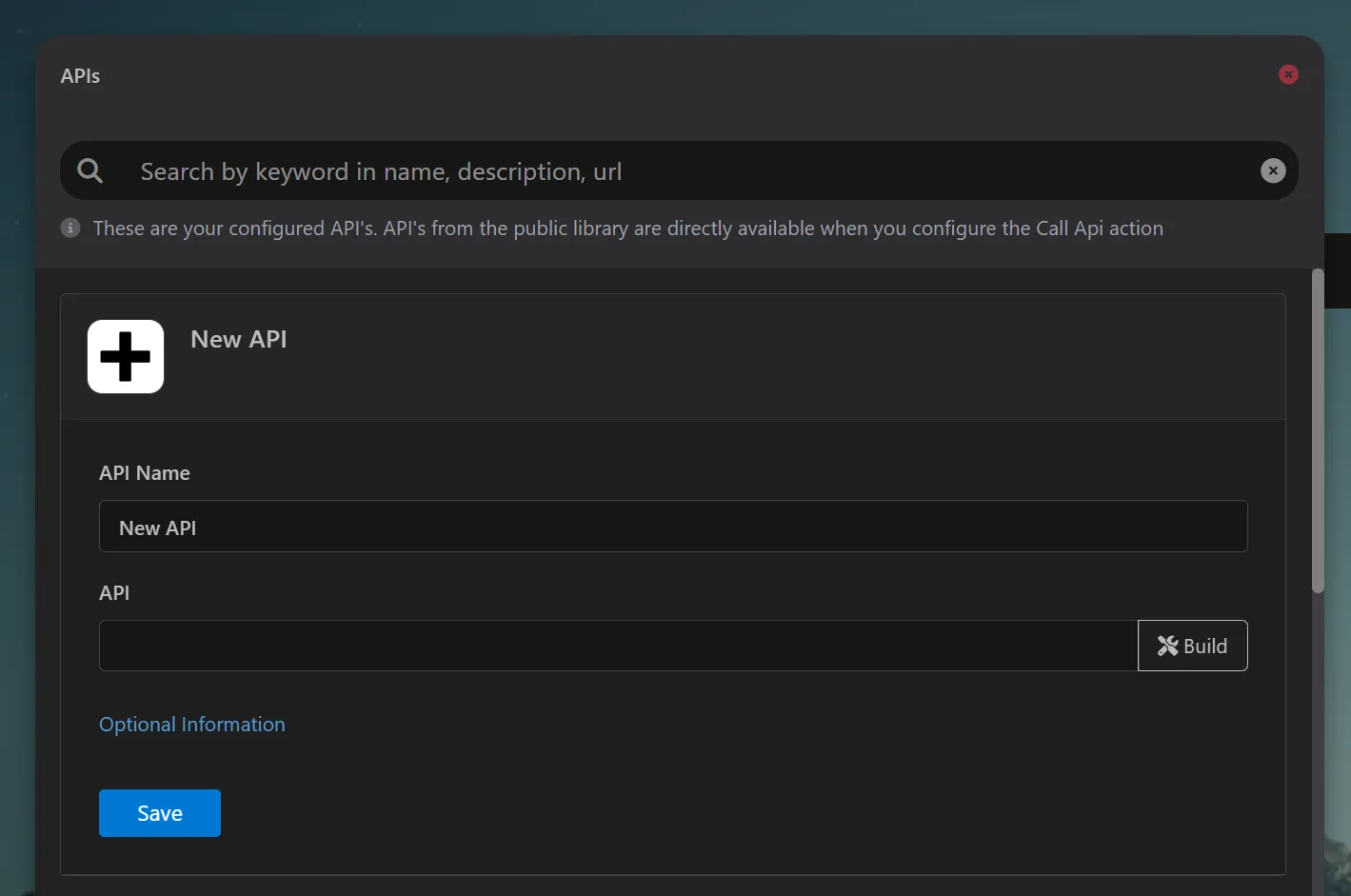Viewport: 1351px width, 896px height.
Task: Click the New API plus icon
Action: point(126,356)
